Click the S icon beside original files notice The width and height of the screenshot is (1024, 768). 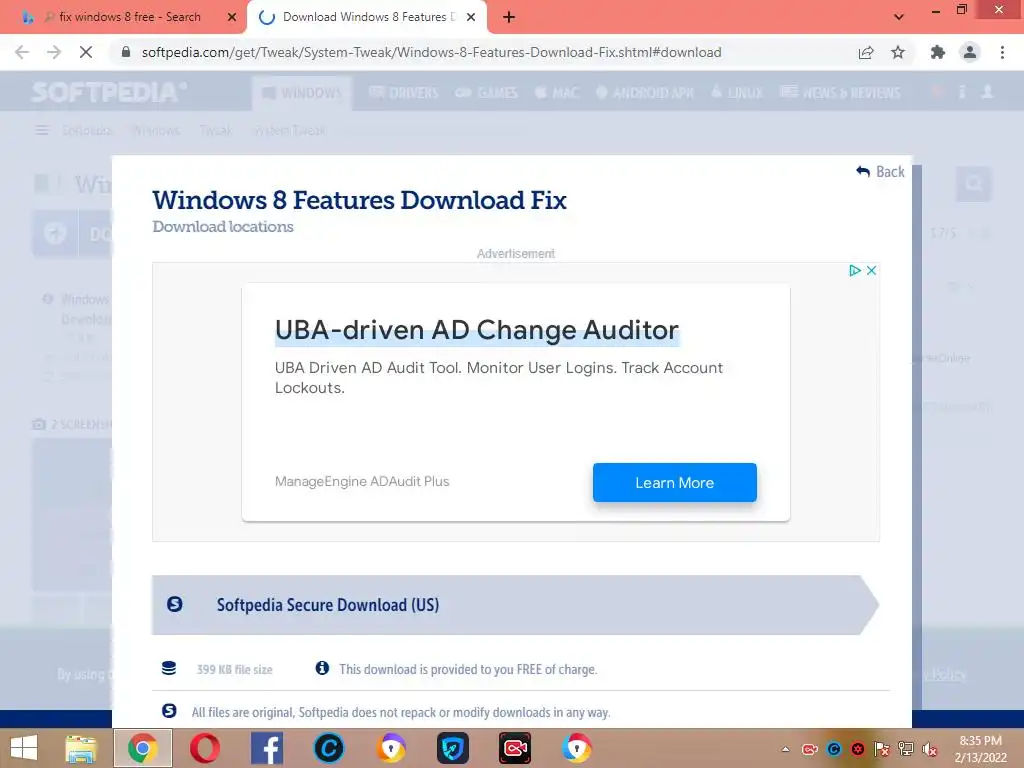pos(168,711)
